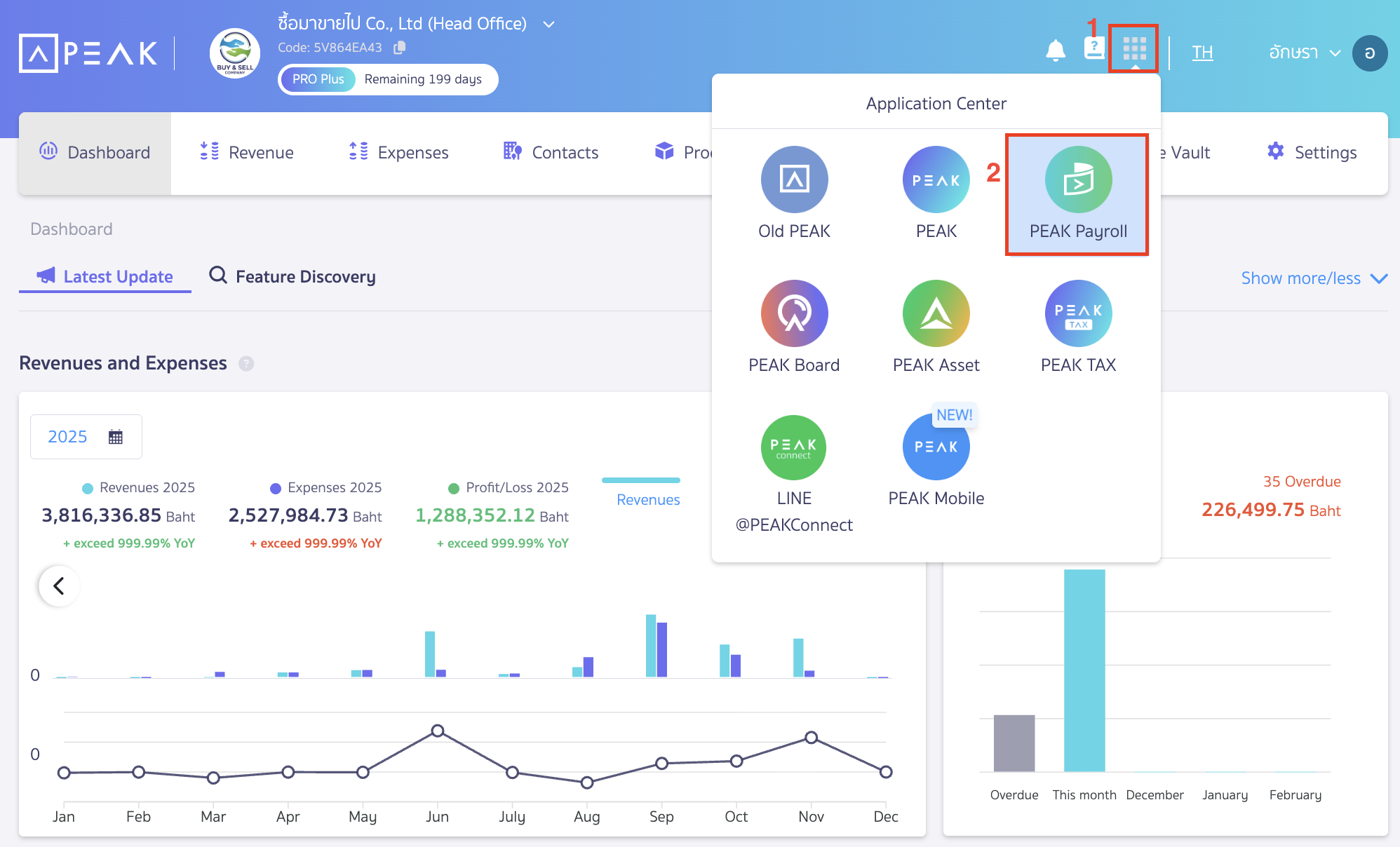Copy the company code 5V864EA43
Image resolution: width=1400 pixels, height=847 pixels.
(x=400, y=47)
